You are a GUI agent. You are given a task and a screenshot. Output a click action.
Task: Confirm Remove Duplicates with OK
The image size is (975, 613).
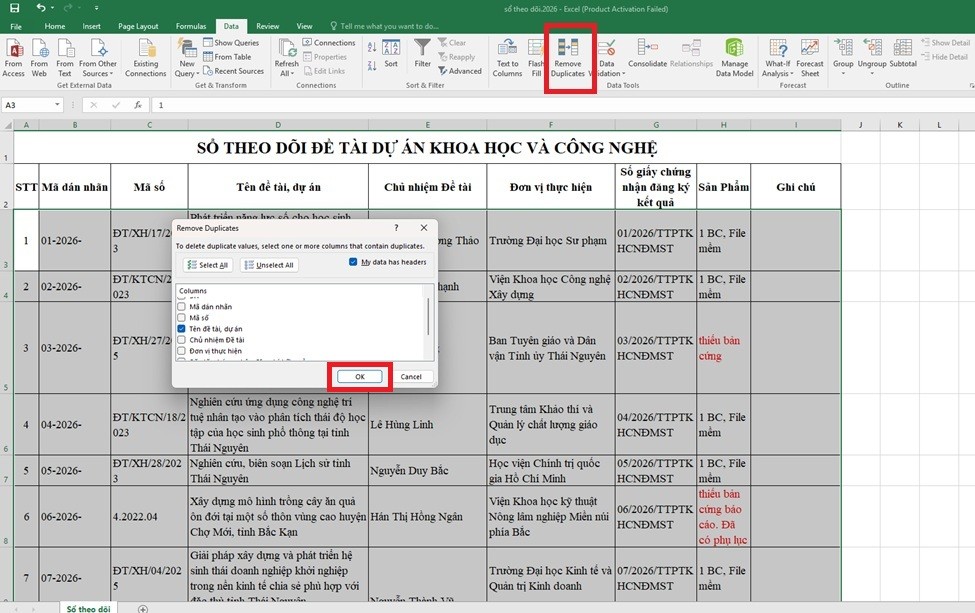click(360, 377)
